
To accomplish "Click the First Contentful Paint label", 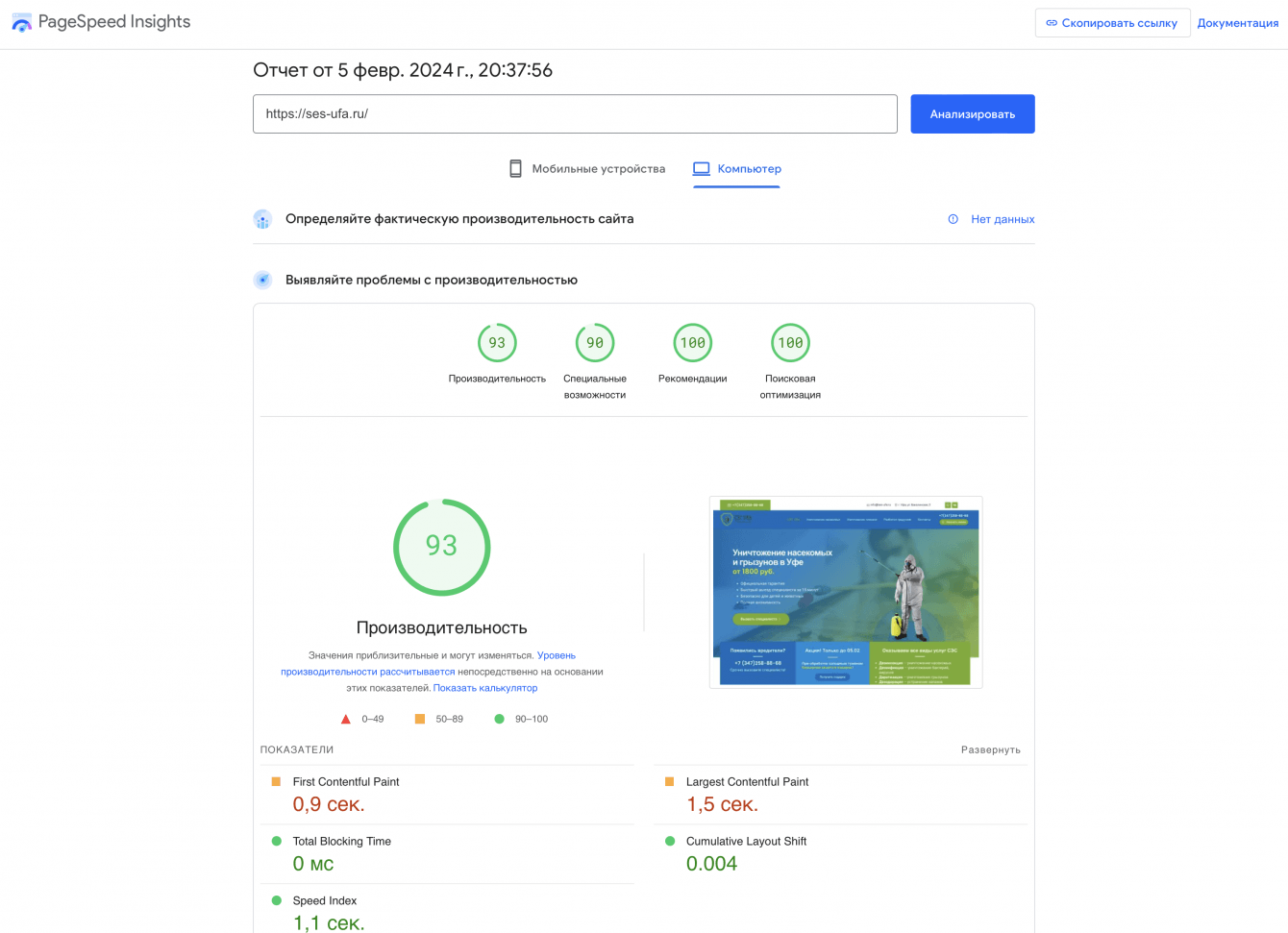I will [346, 782].
